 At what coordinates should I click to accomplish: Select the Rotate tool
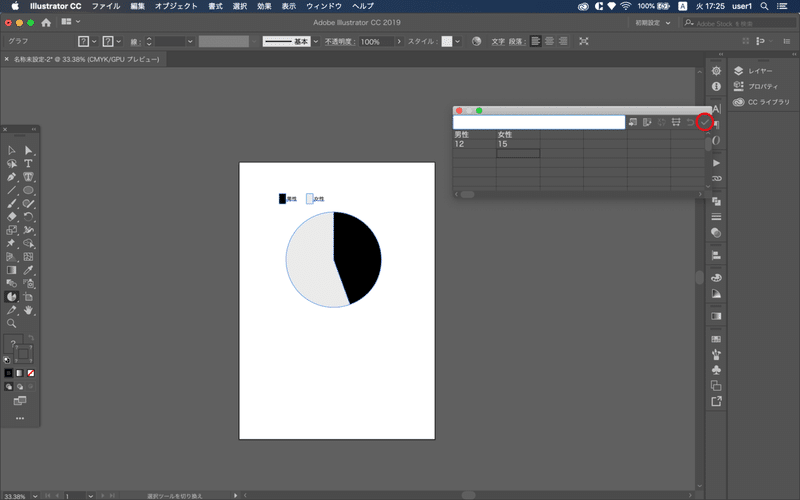[x=28, y=217]
